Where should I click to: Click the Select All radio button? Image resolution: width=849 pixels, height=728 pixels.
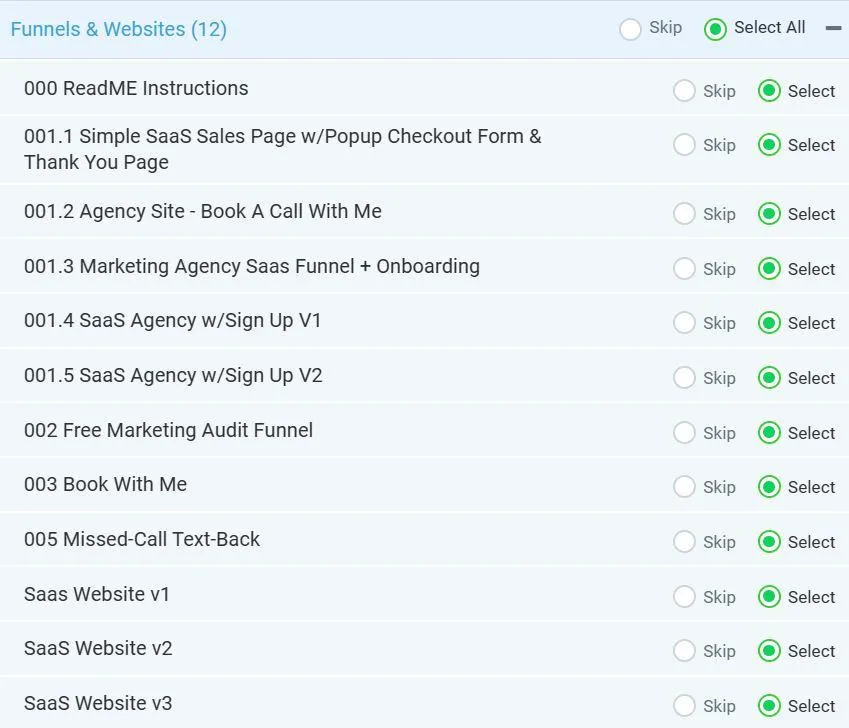click(715, 29)
